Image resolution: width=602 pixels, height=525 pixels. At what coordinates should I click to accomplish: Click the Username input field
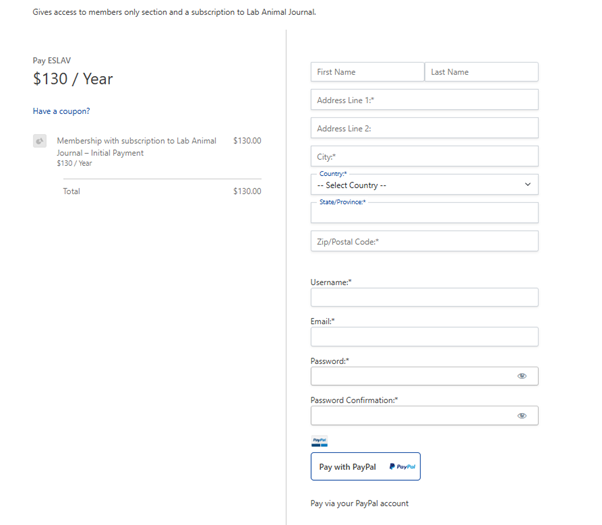[x=424, y=297]
